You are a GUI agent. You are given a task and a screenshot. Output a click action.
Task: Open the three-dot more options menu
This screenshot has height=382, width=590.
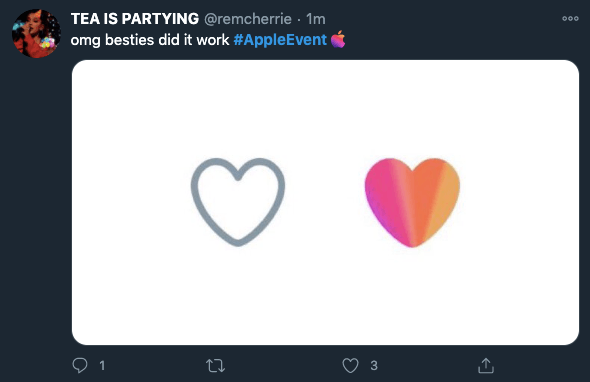pyautogui.click(x=570, y=18)
